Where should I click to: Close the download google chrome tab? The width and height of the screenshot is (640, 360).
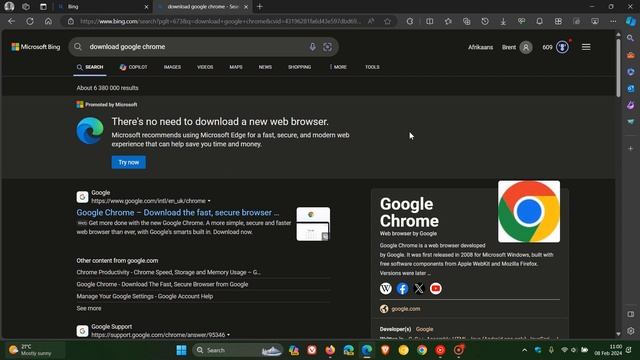(246, 7)
